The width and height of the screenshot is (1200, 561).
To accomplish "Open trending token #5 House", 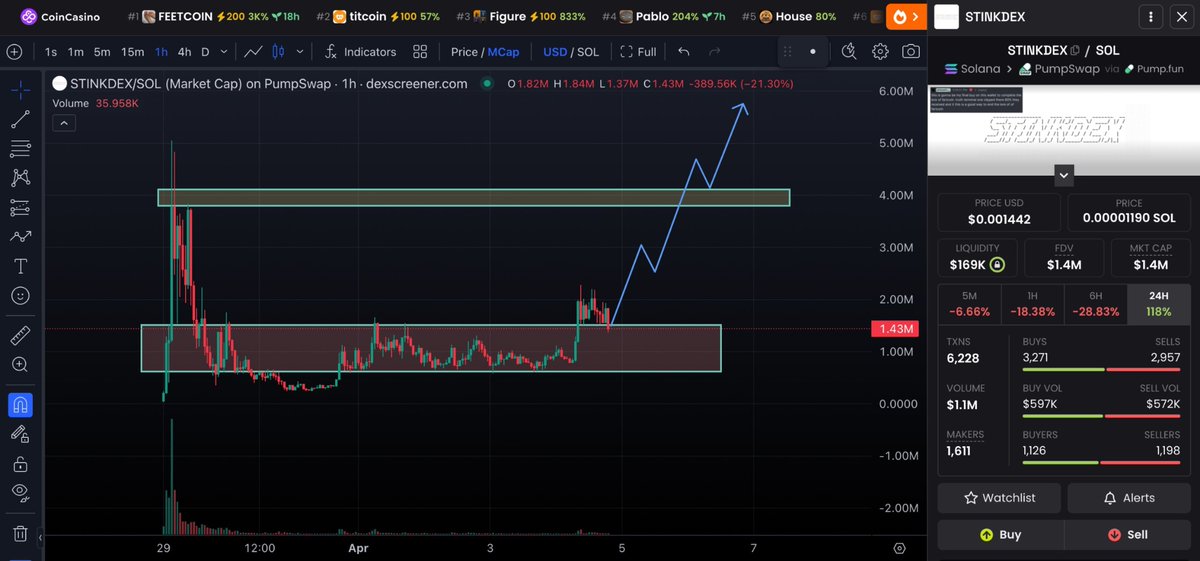I will (789, 17).
